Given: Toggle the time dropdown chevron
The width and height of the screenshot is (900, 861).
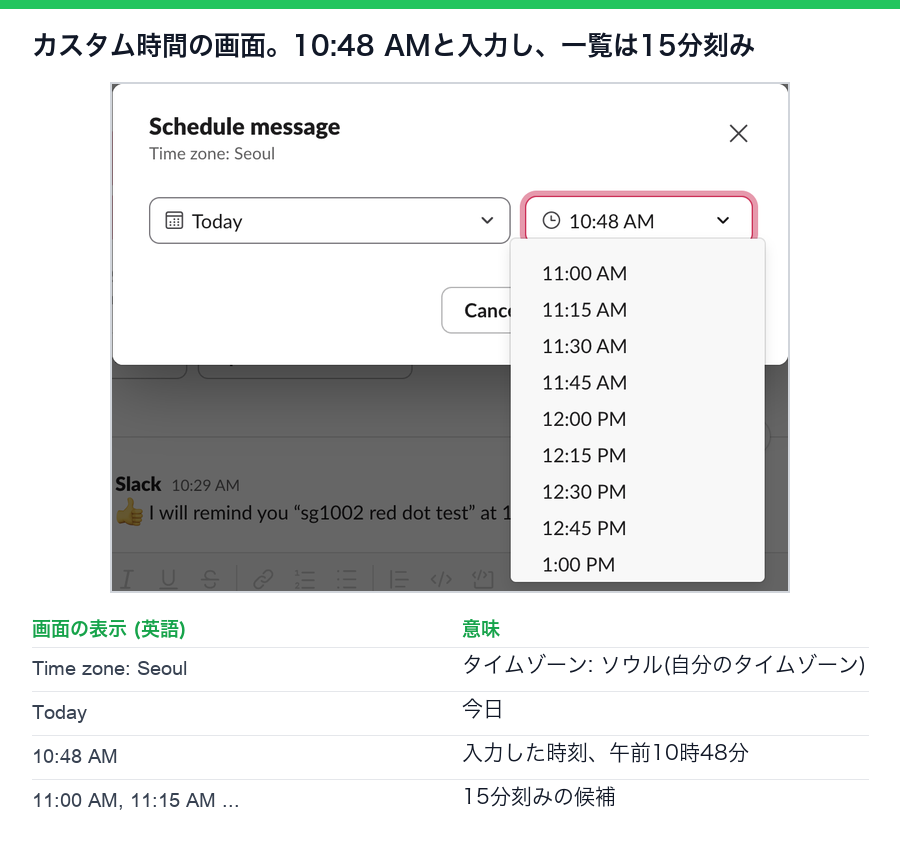Looking at the screenshot, I should [x=723, y=220].
